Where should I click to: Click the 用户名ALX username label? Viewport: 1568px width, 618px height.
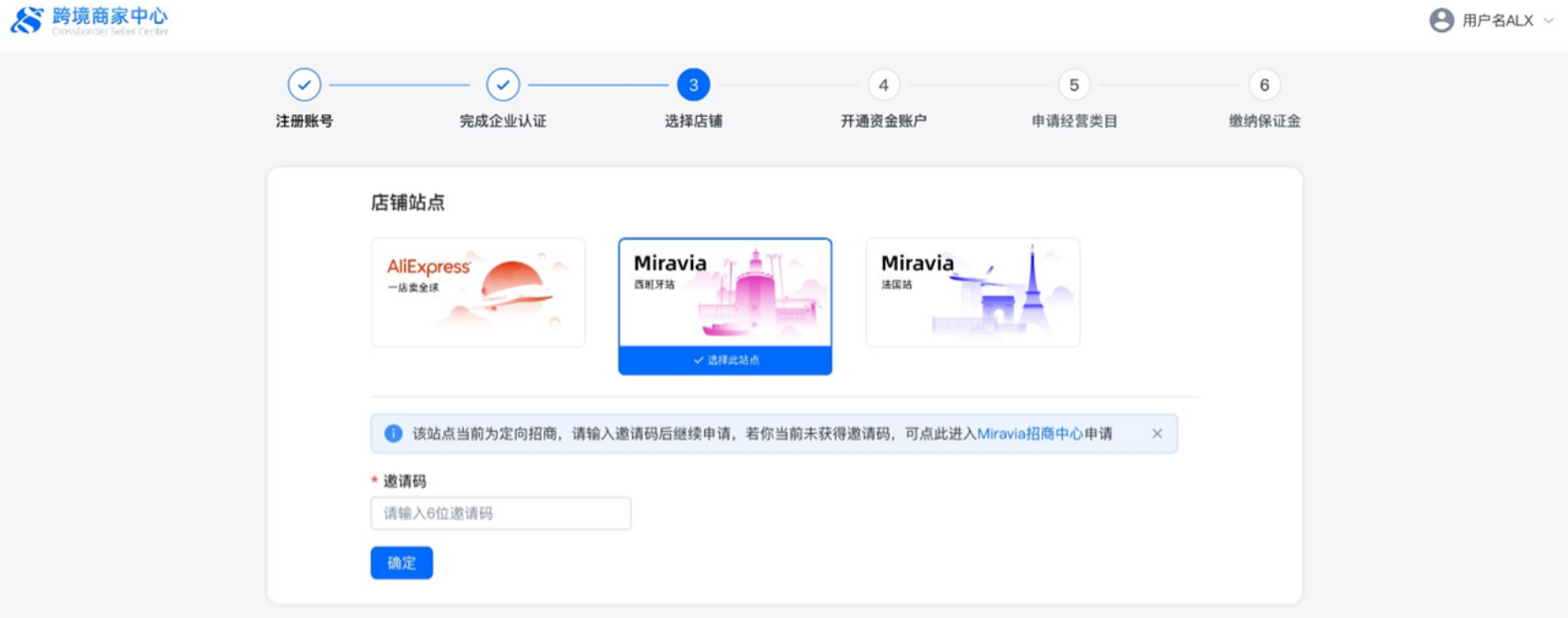[x=1497, y=20]
